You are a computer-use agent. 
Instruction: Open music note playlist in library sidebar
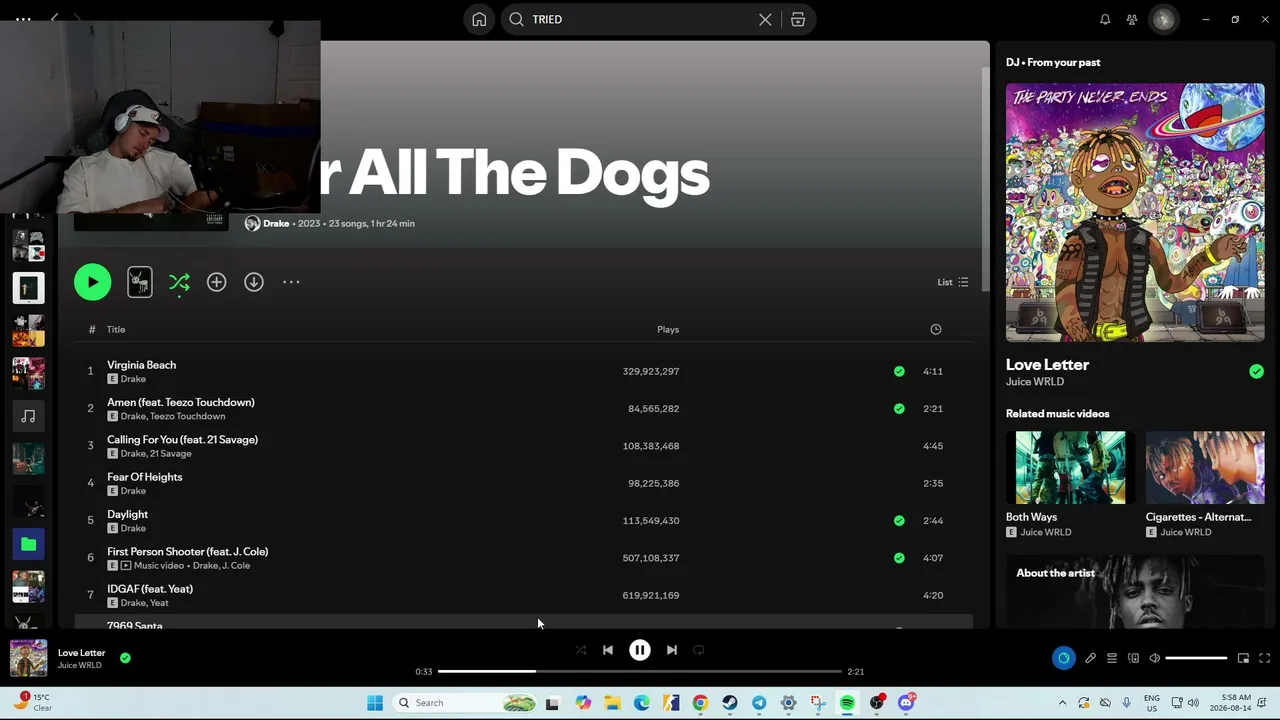pyautogui.click(x=28, y=416)
